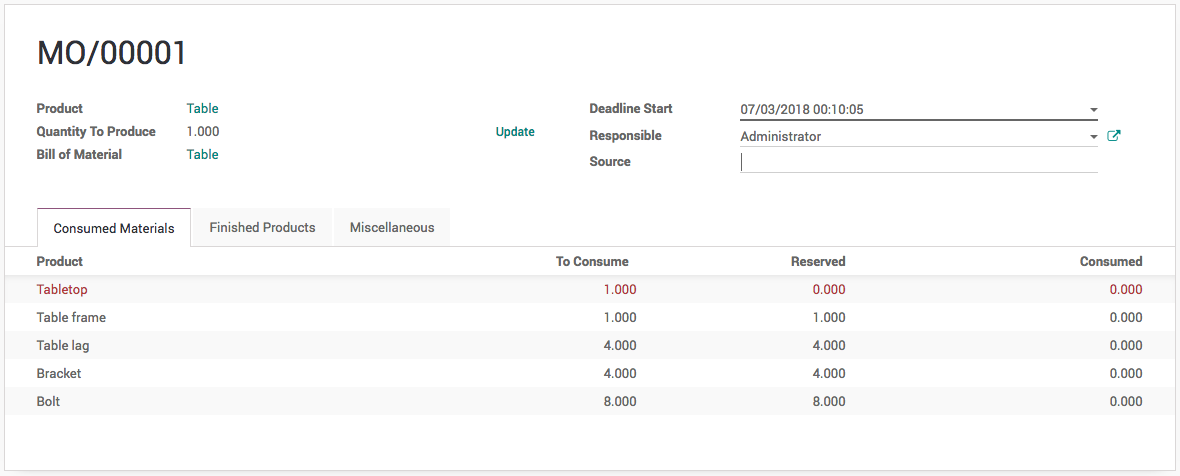
Task: Select the Table frame material row
Action: pos(71,317)
